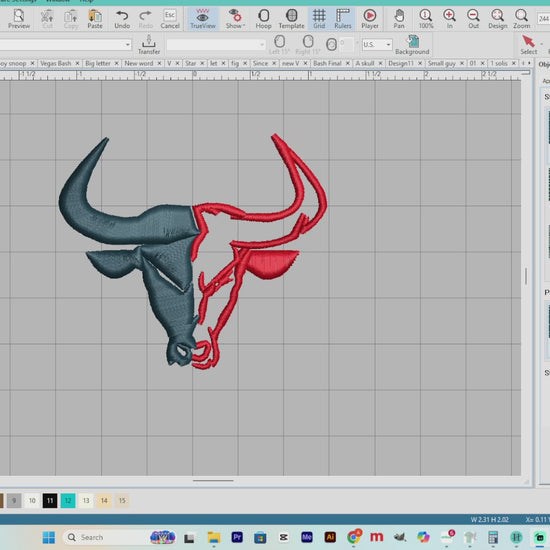Open Google Chrome from taskbar
This screenshot has width=550, height=550.
(354, 537)
